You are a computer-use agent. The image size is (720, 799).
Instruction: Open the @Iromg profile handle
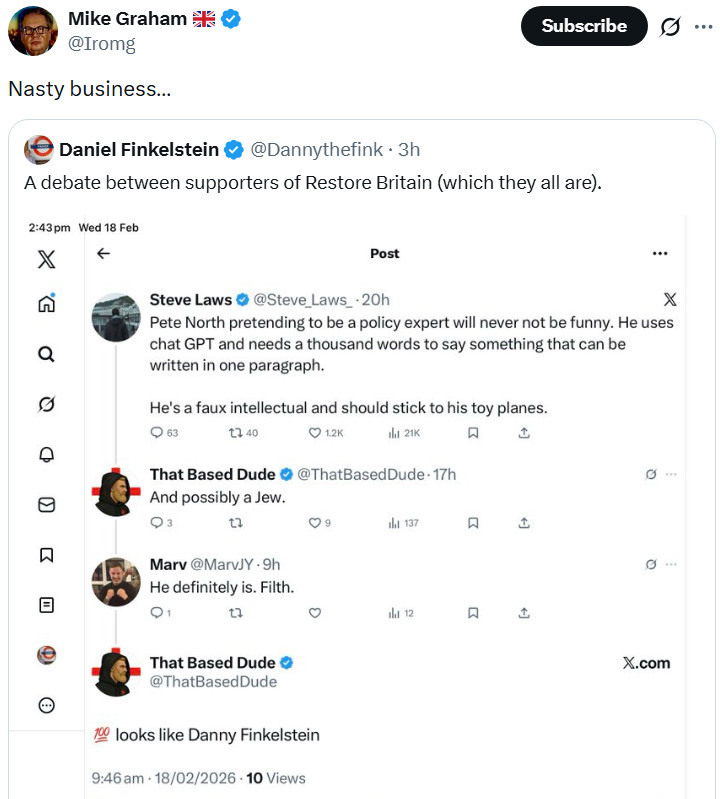click(101, 44)
